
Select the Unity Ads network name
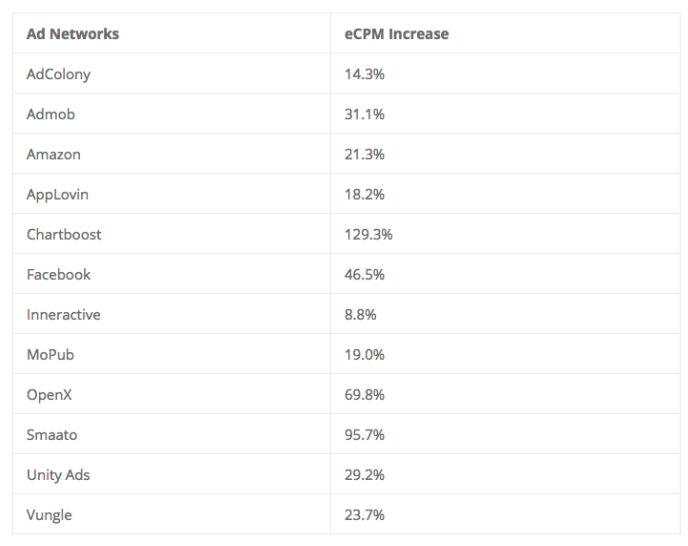tap(59, 475)
